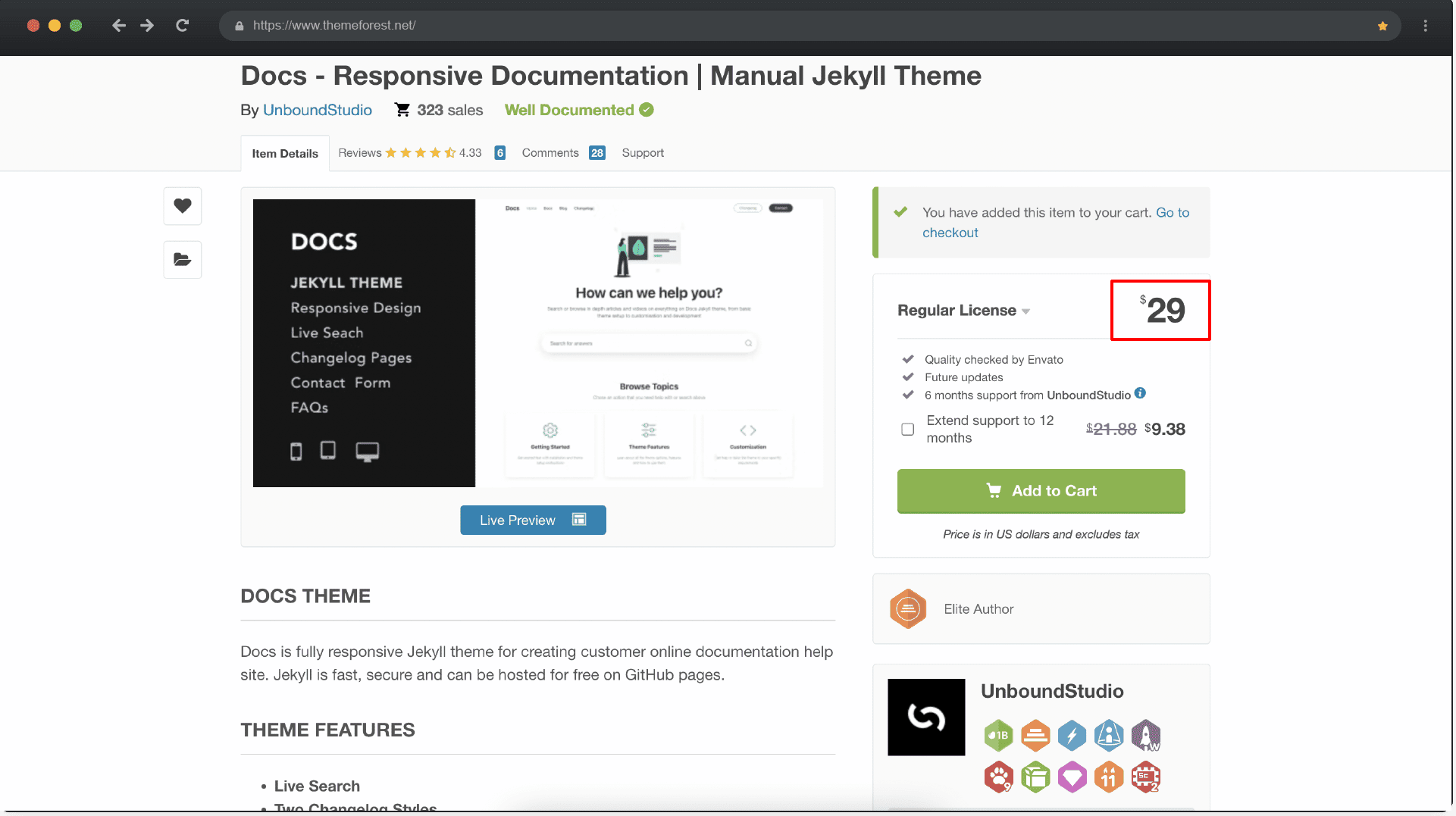Screen dimensions: 1456x816
Task: Click the Docs theme preview image
Action: point(538,343)
